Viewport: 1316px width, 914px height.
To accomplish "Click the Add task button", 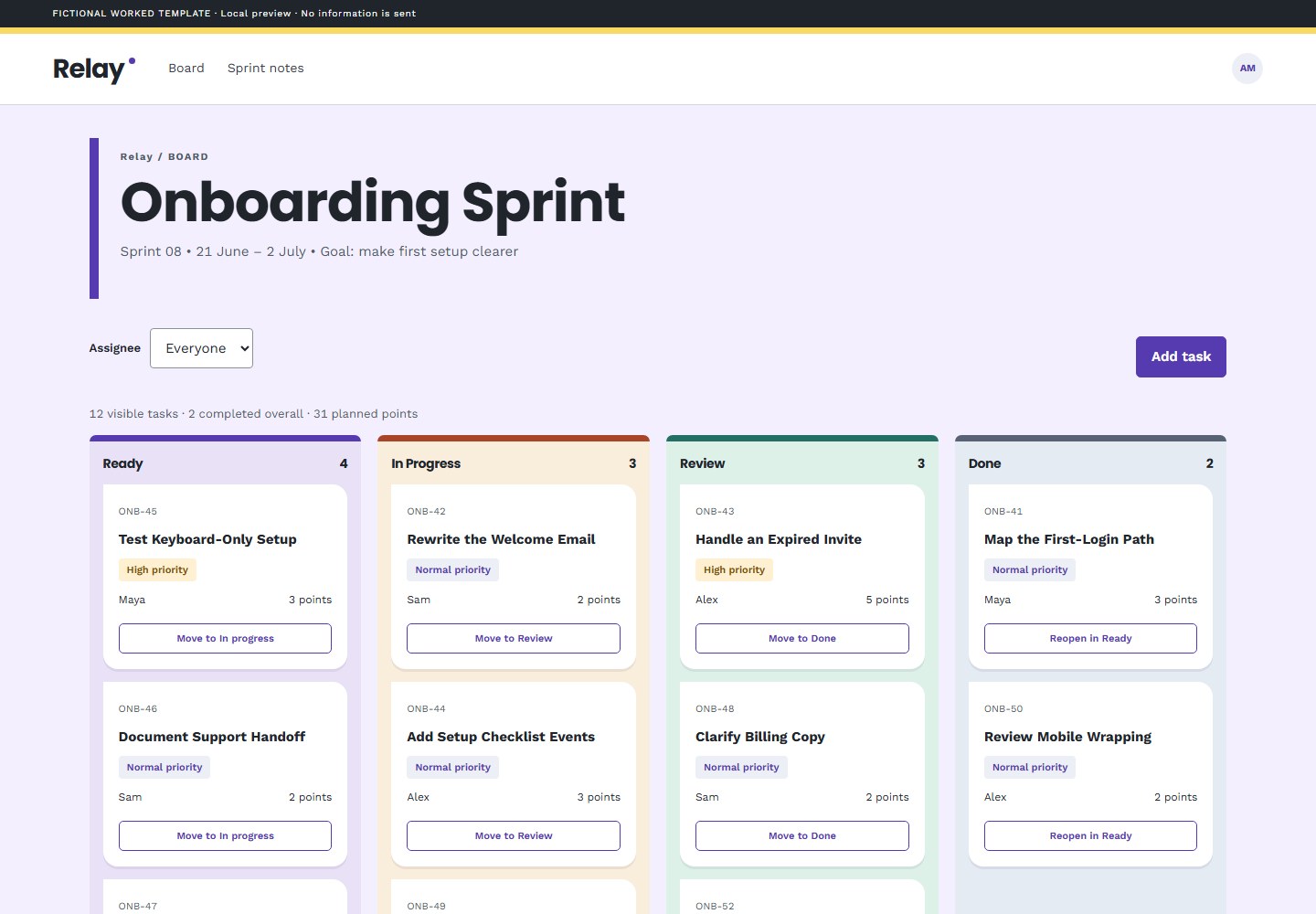I will click(1181, 356).
